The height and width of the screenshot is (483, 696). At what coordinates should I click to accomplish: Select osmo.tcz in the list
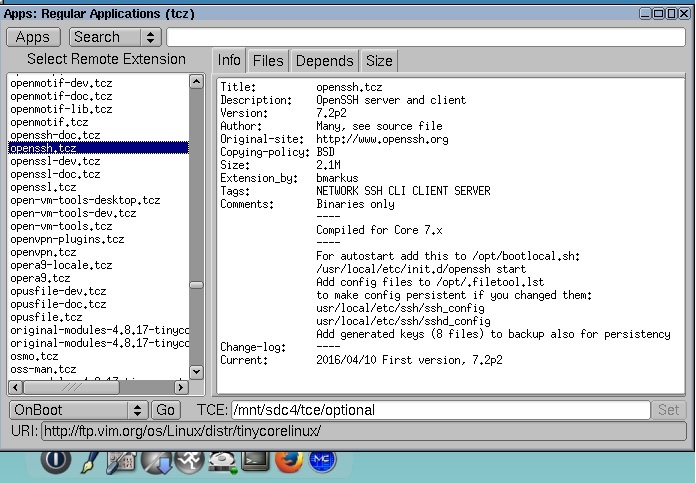pos(99,356)
